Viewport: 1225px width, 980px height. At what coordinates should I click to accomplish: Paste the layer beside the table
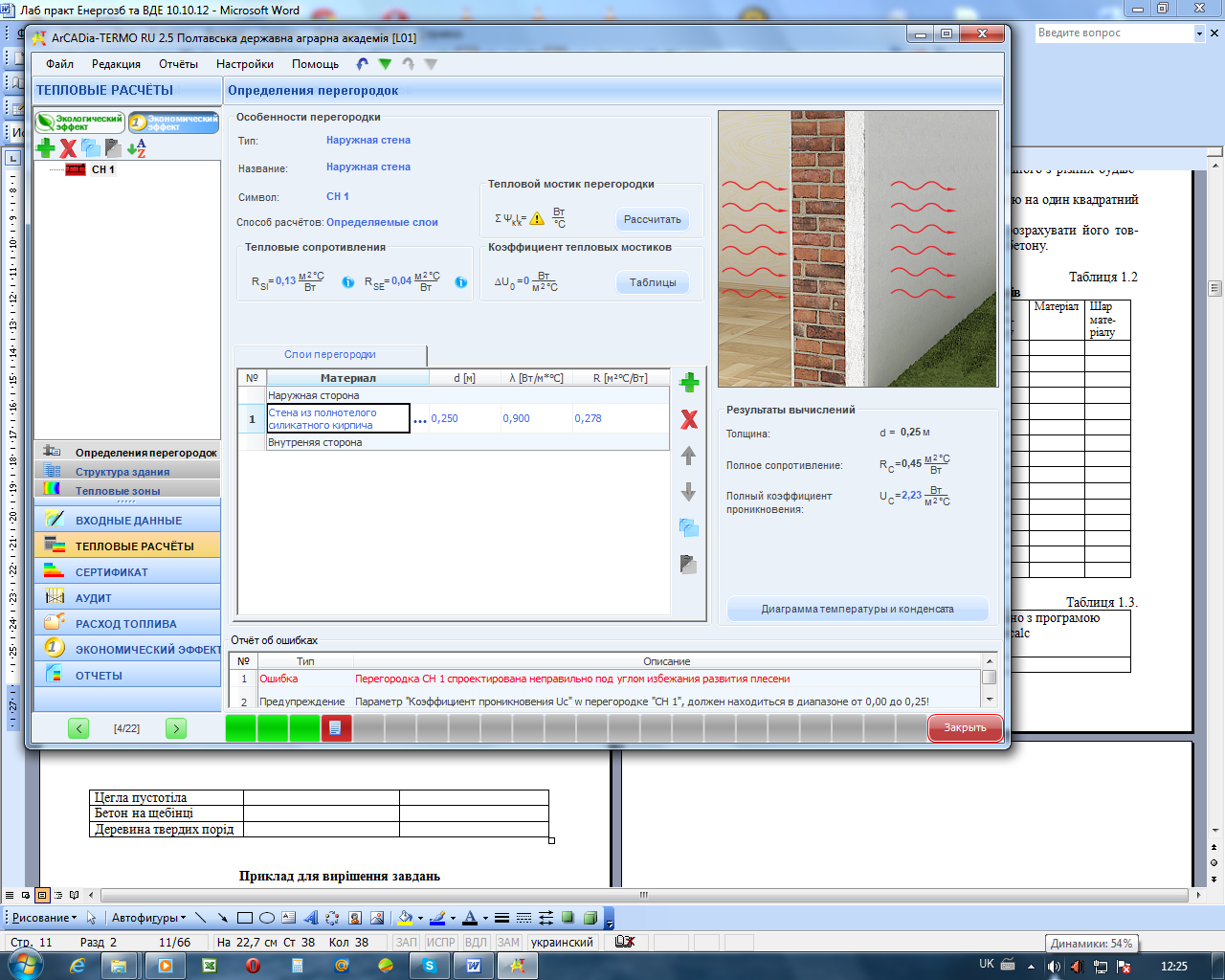coord(688,565)
